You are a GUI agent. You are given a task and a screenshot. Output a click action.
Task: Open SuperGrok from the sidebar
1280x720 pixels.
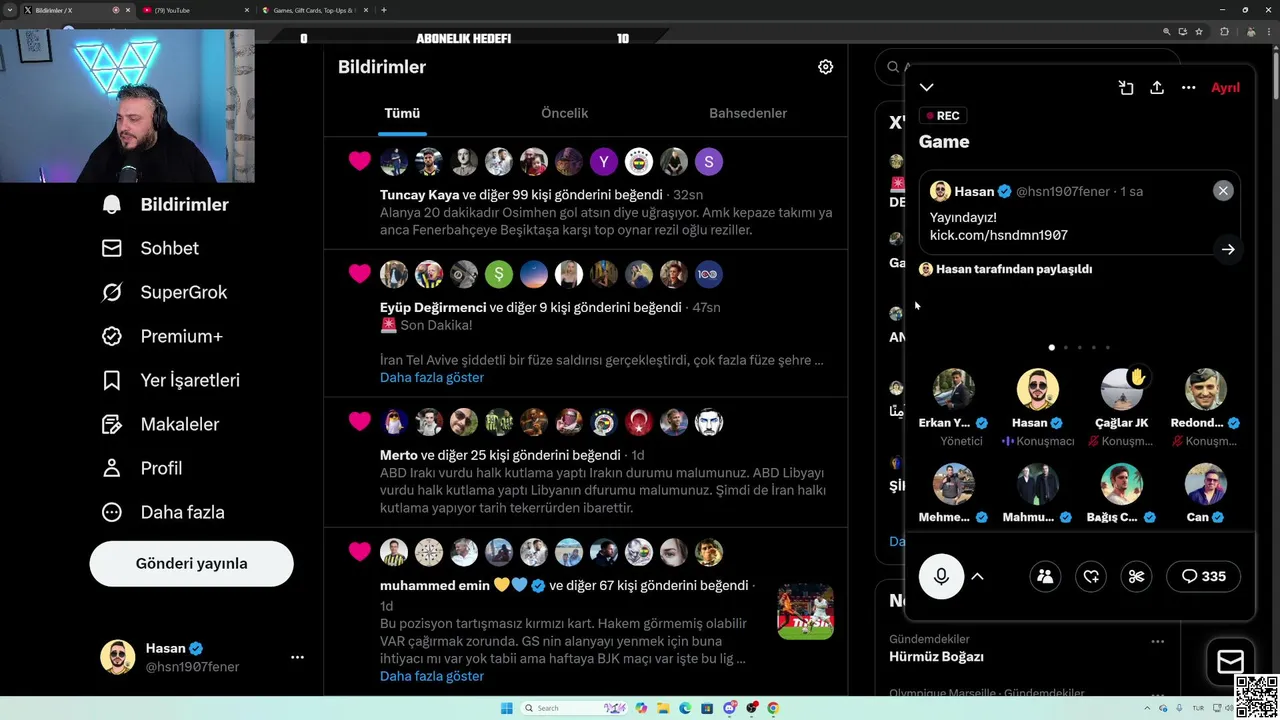164,292
